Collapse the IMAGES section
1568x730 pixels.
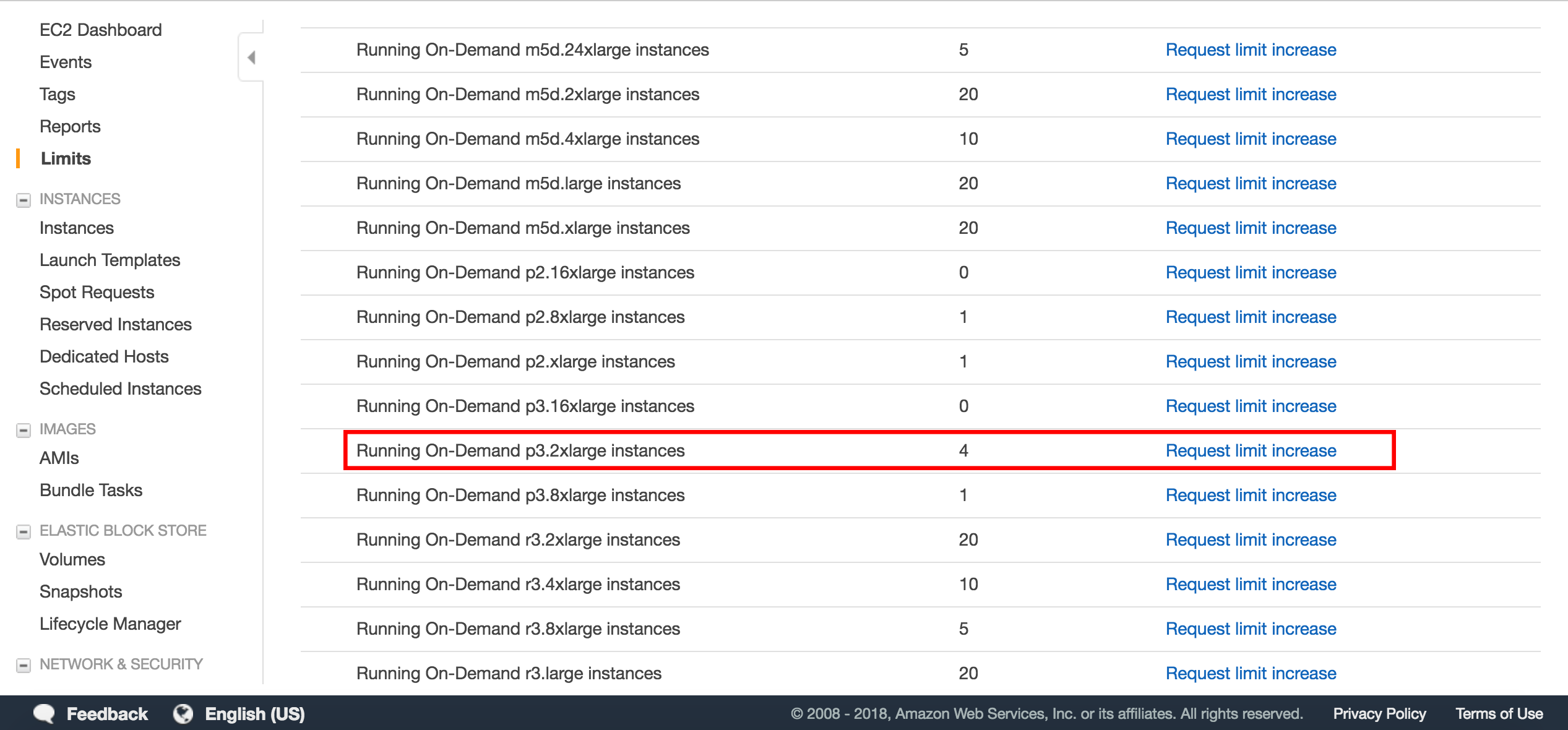click(24, 430)
